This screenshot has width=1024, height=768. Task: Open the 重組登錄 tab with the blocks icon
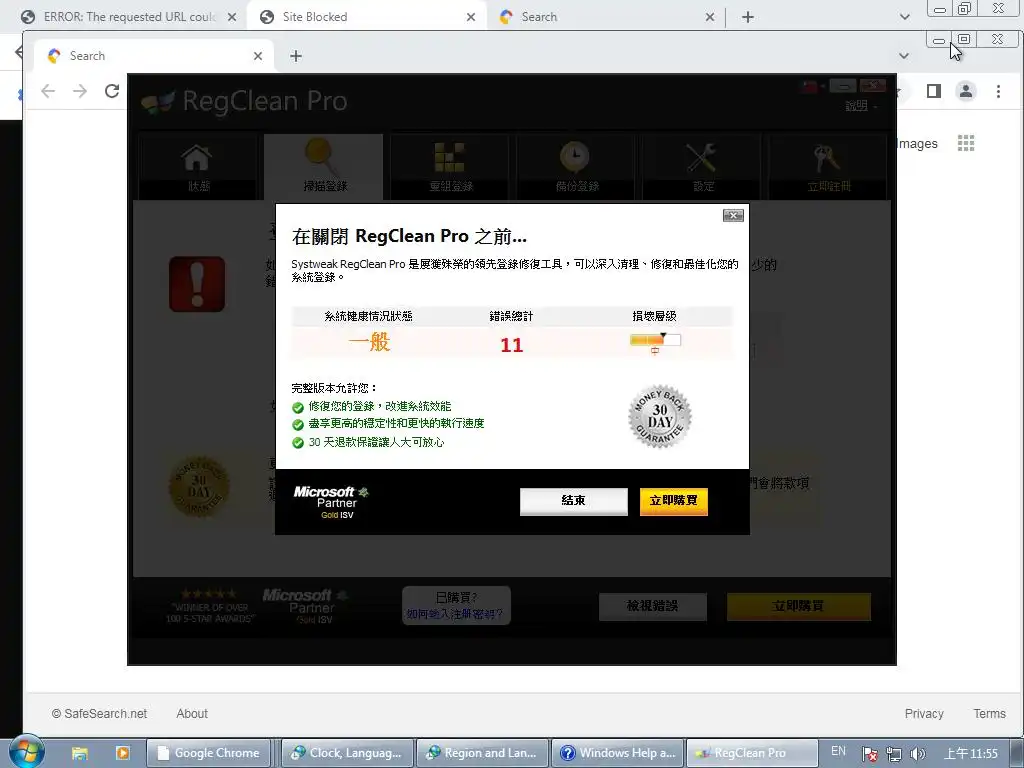(x=450, y=167)
